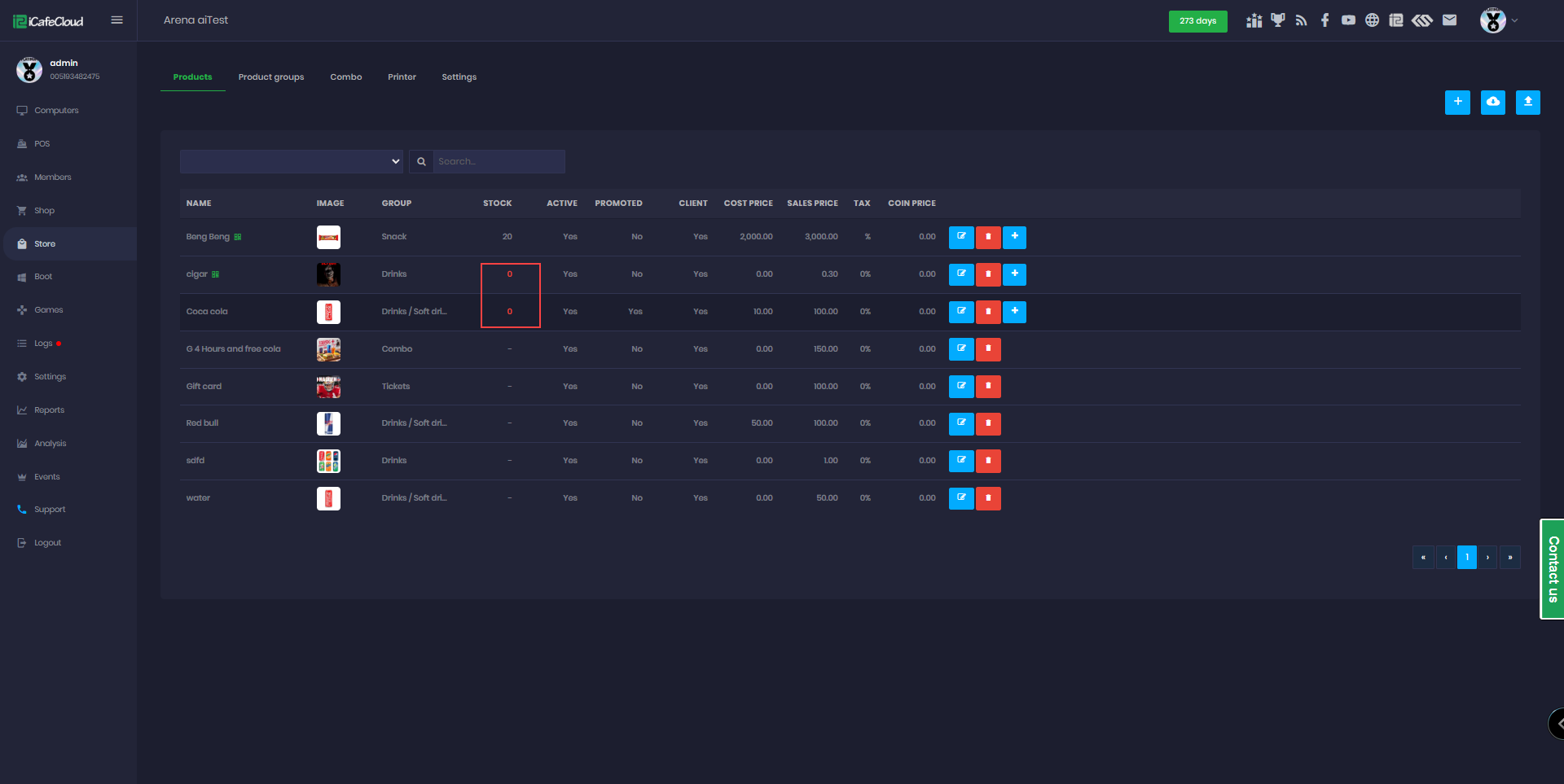
Task: Delete the Coca cola product
Action: click(x=988, y=312)
